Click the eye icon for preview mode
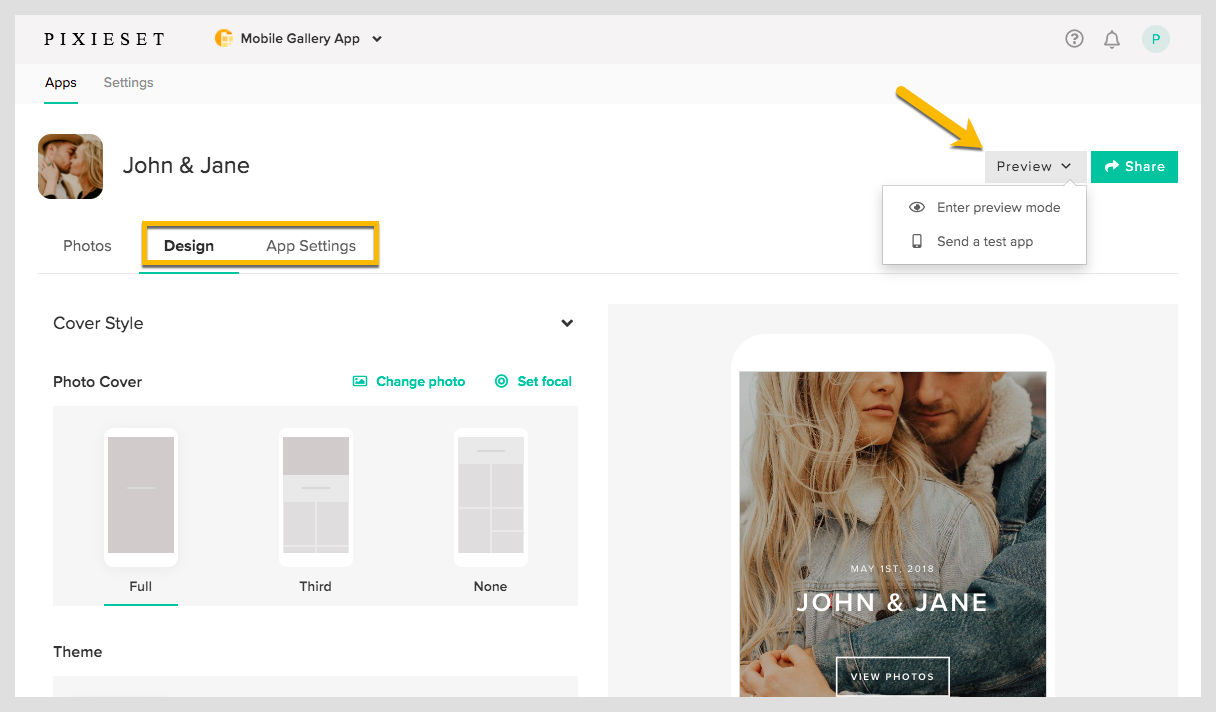The height and width of the screenshot is (712, 1216). (917, 207)
